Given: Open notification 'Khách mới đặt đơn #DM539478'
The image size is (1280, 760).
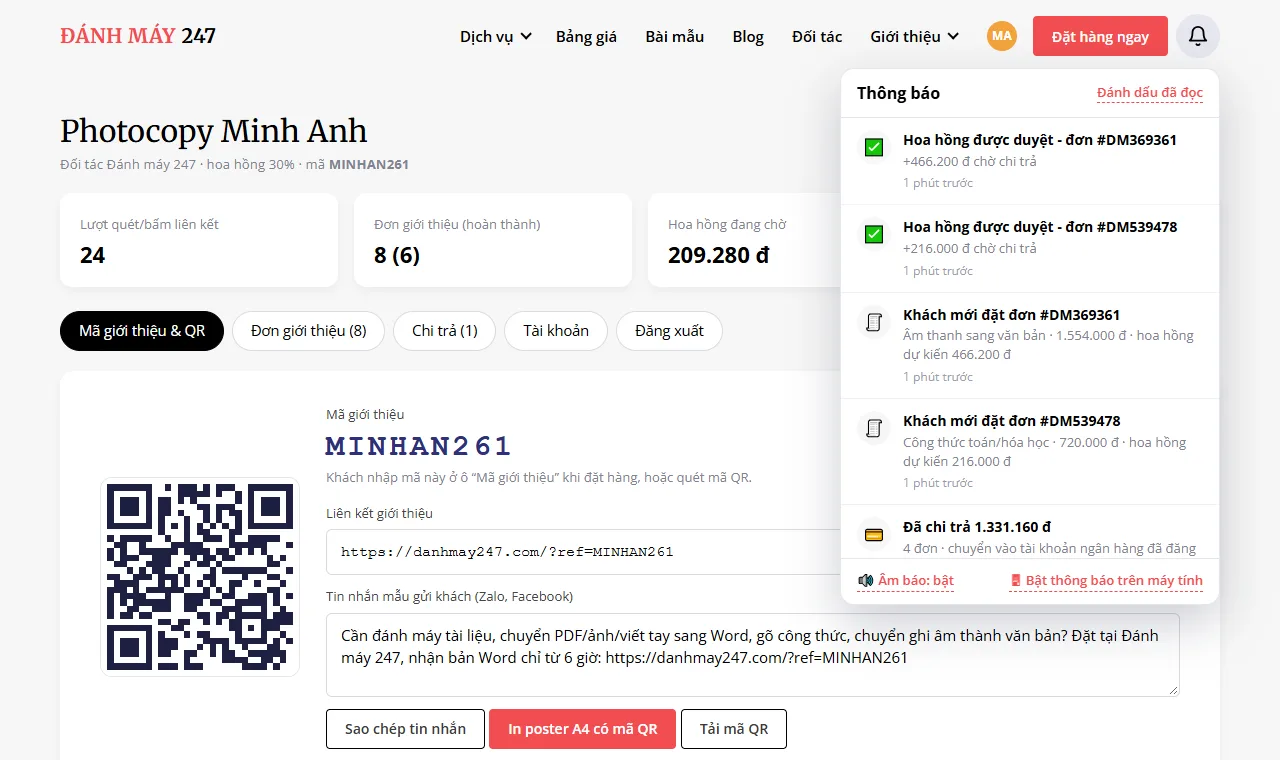Looking at the screenshot, I should 1030,451.
